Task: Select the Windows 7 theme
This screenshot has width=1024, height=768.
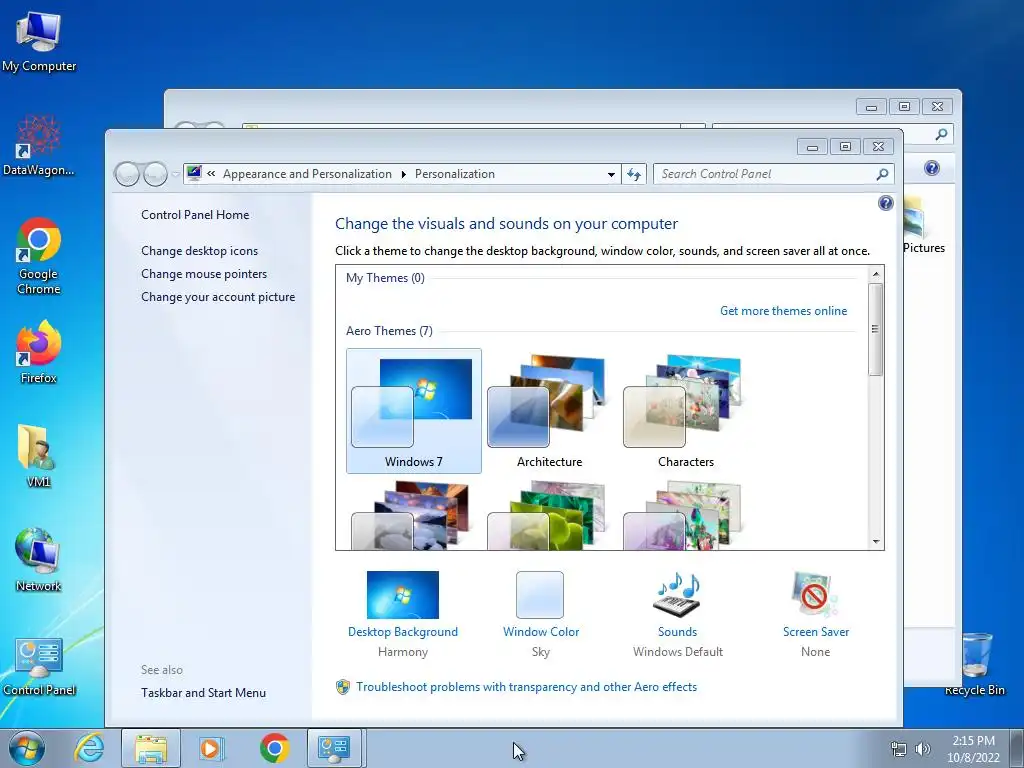Action: [x=413, y=411]
